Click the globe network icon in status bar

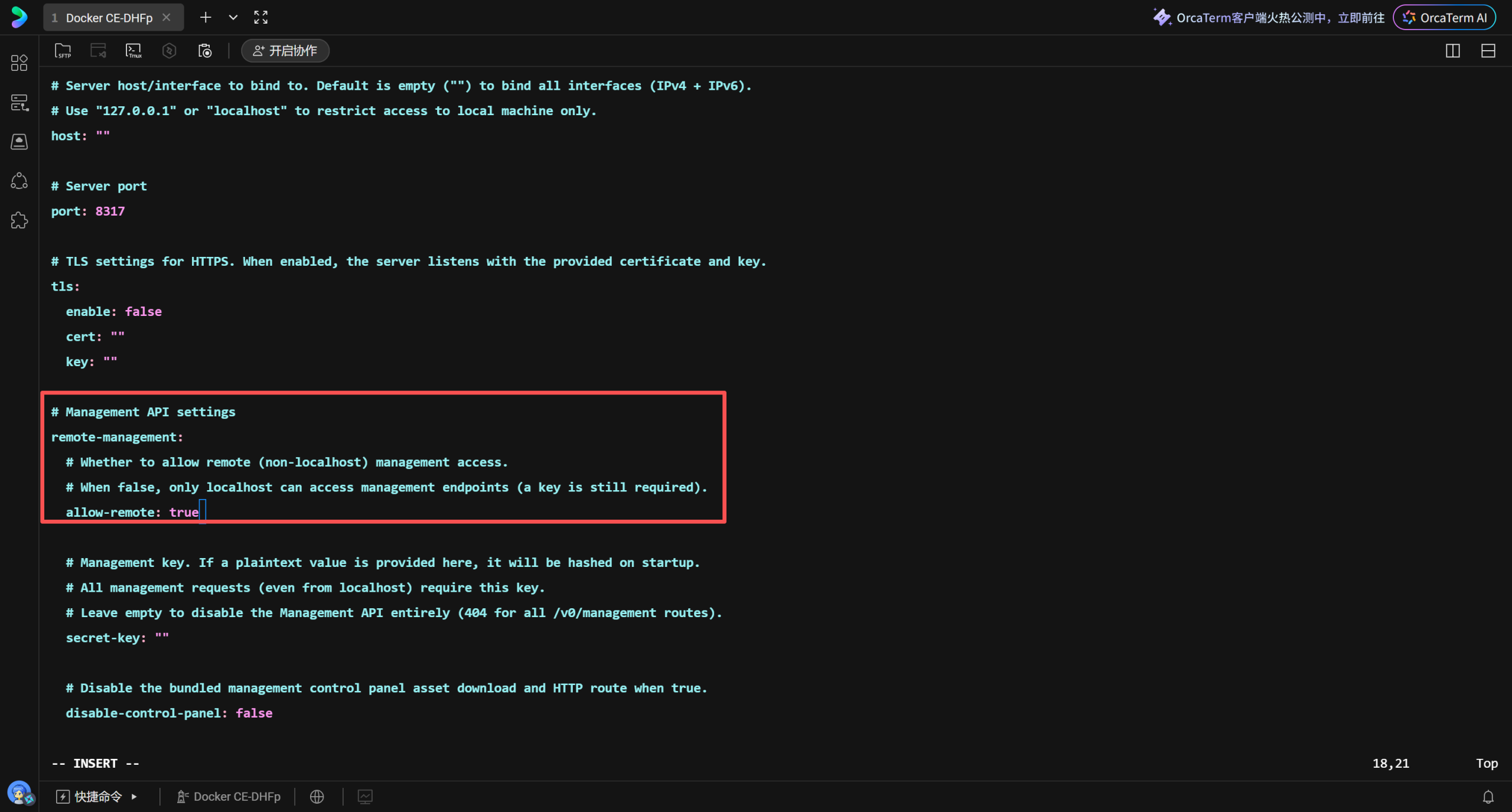coord(317,797)
